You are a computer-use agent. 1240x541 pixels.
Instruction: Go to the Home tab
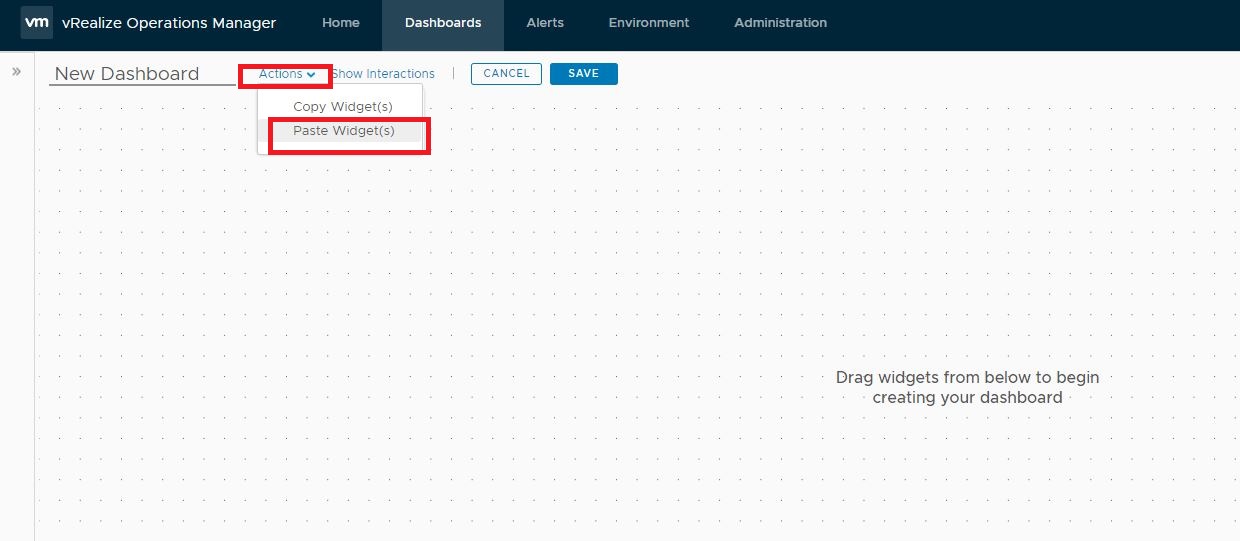click(341, 23)
